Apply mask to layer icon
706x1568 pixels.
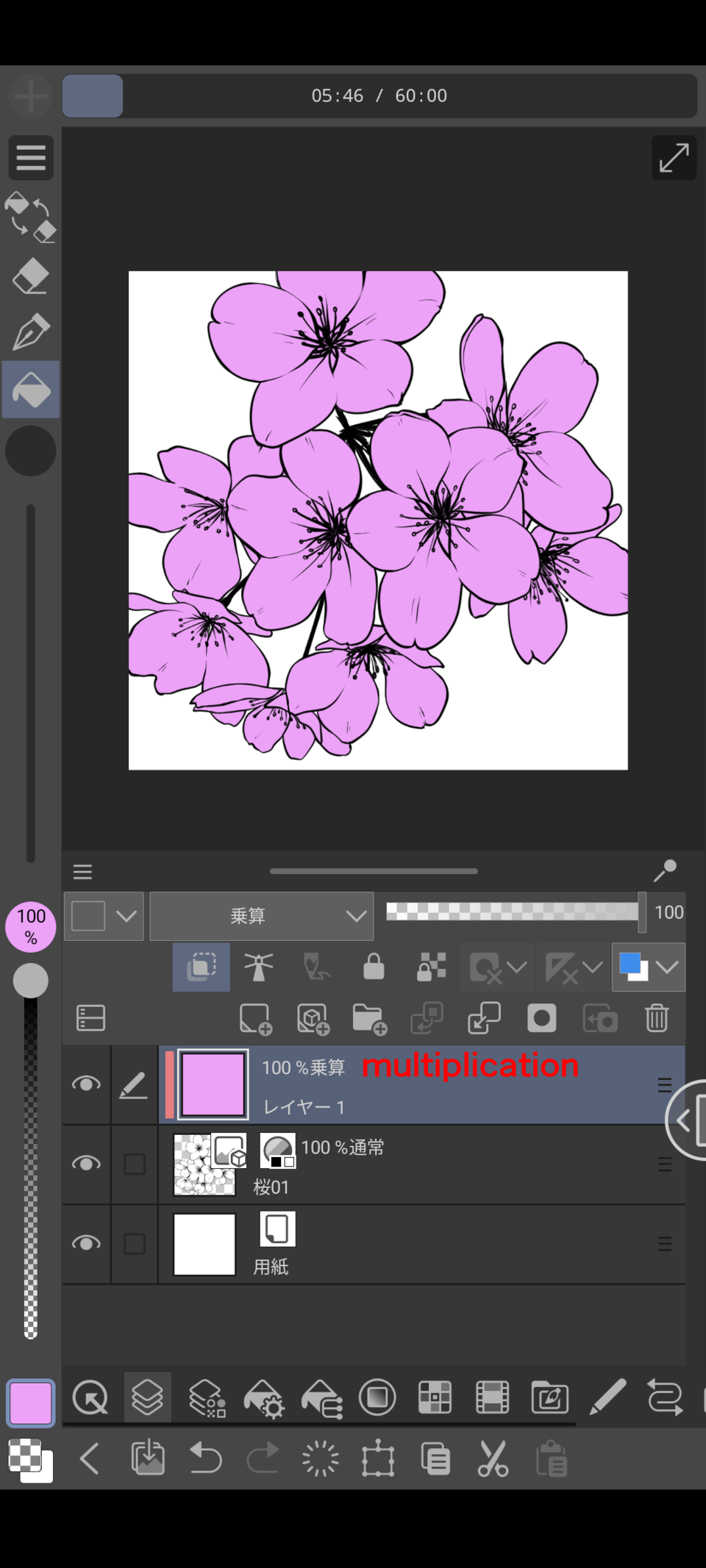[x=600, y=1019]
